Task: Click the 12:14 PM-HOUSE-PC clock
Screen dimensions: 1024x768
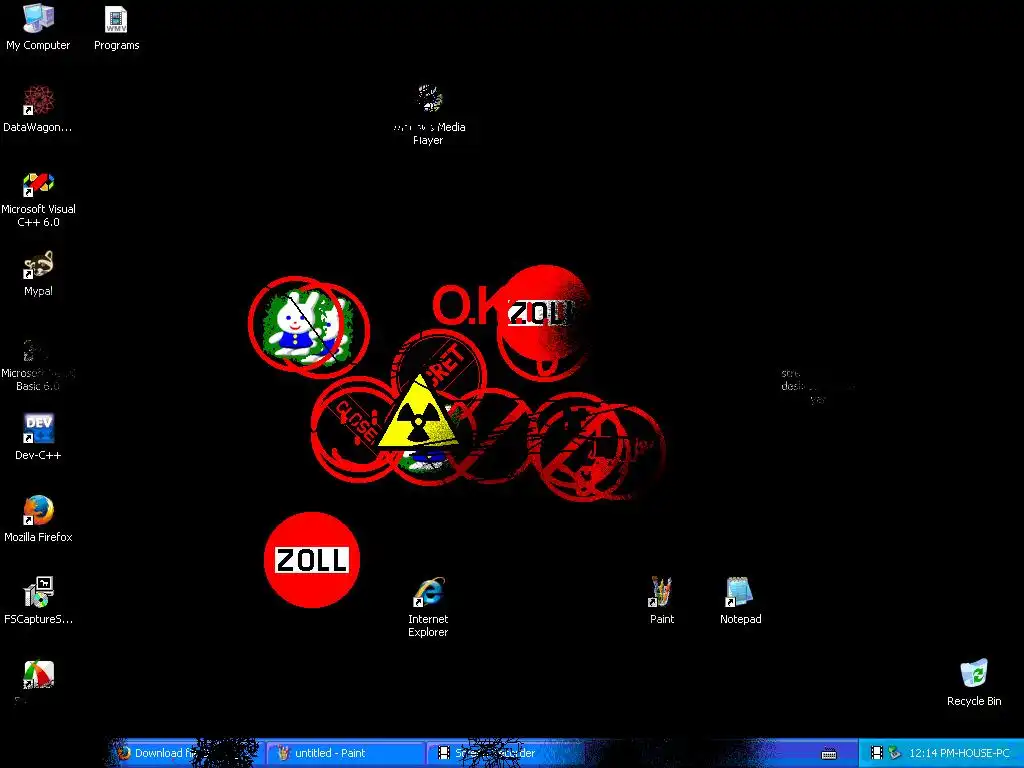Action: (x=959, y=753)
